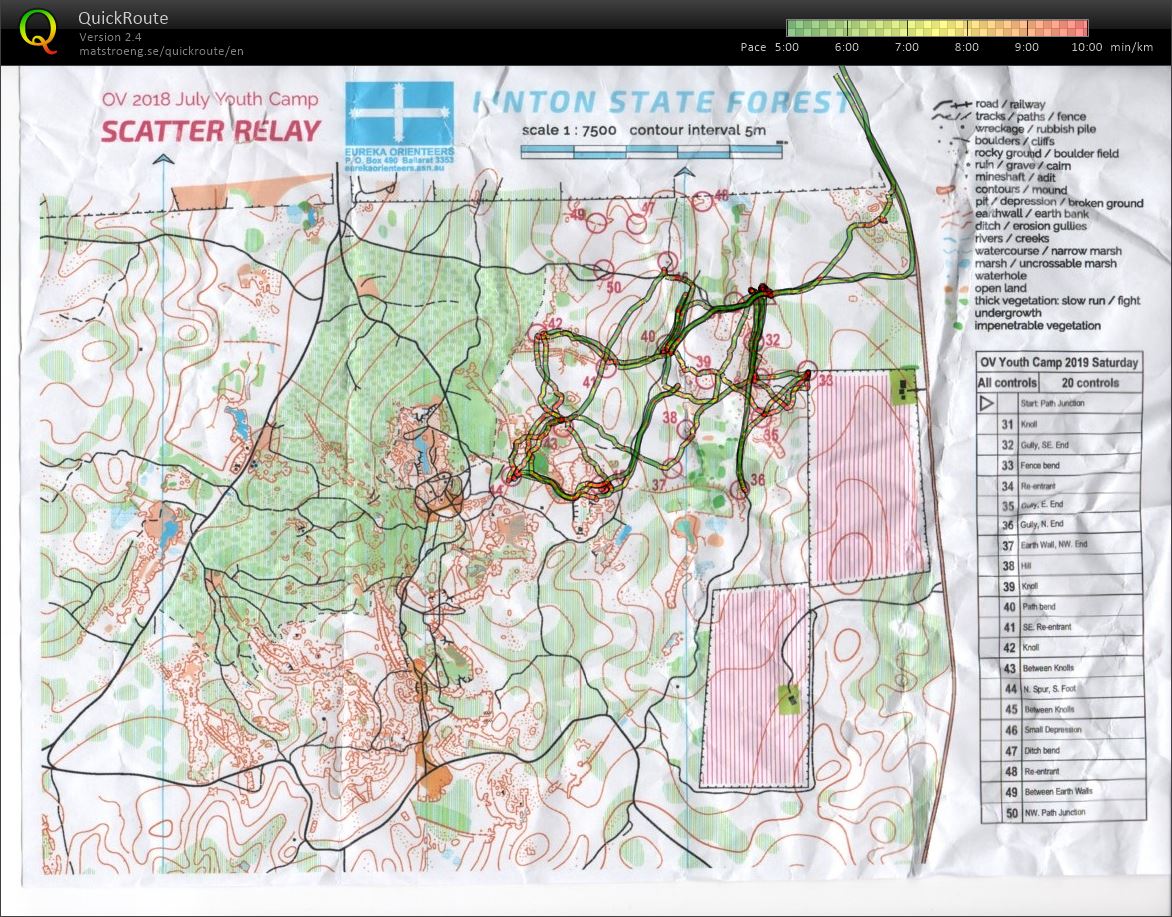This screenshot has width=1172, height=917.
Task: Click the 10:00 pace label
Action: point(1086,47)
